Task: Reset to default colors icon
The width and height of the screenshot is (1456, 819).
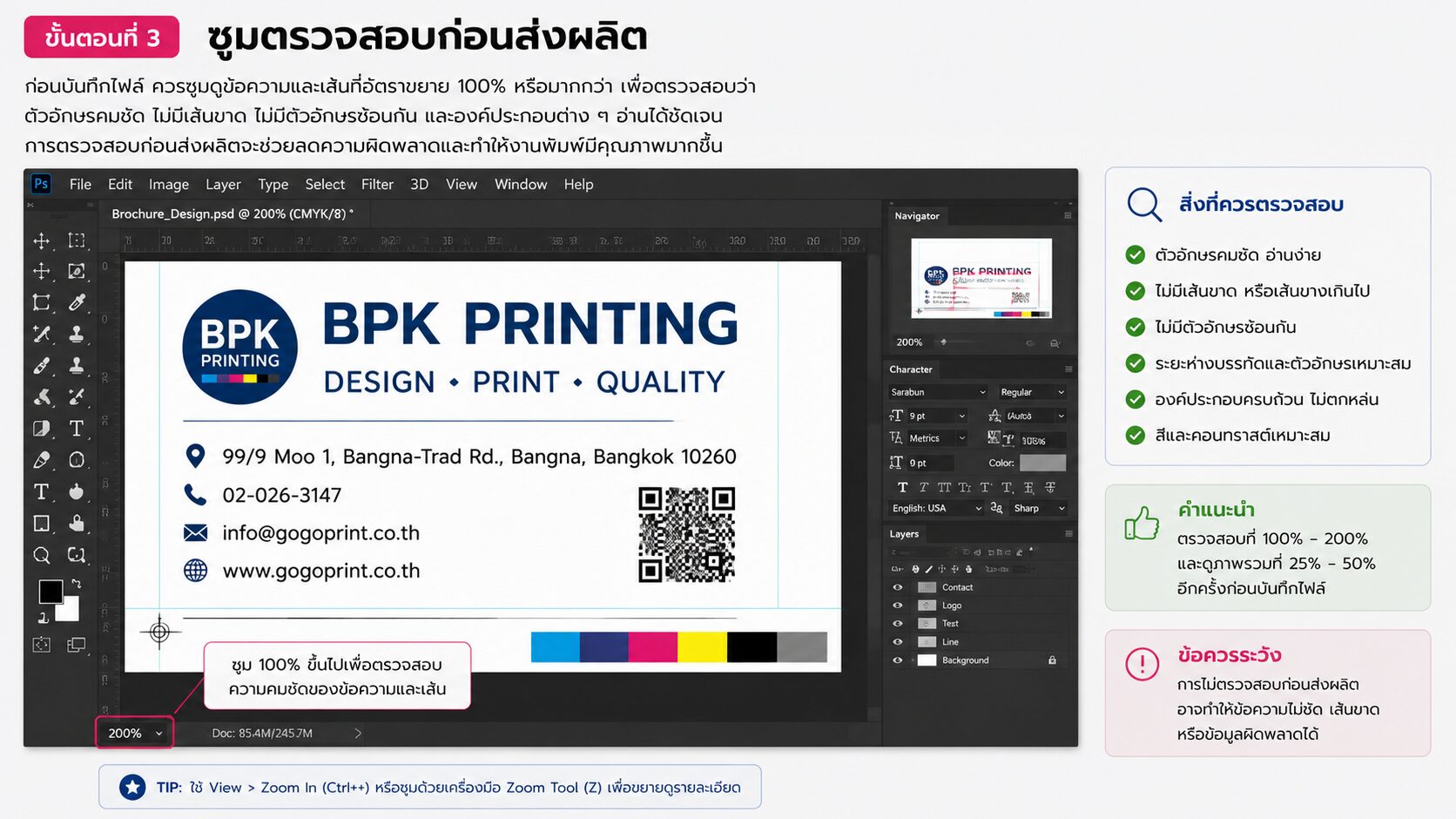Action: (x=43, y=618)
